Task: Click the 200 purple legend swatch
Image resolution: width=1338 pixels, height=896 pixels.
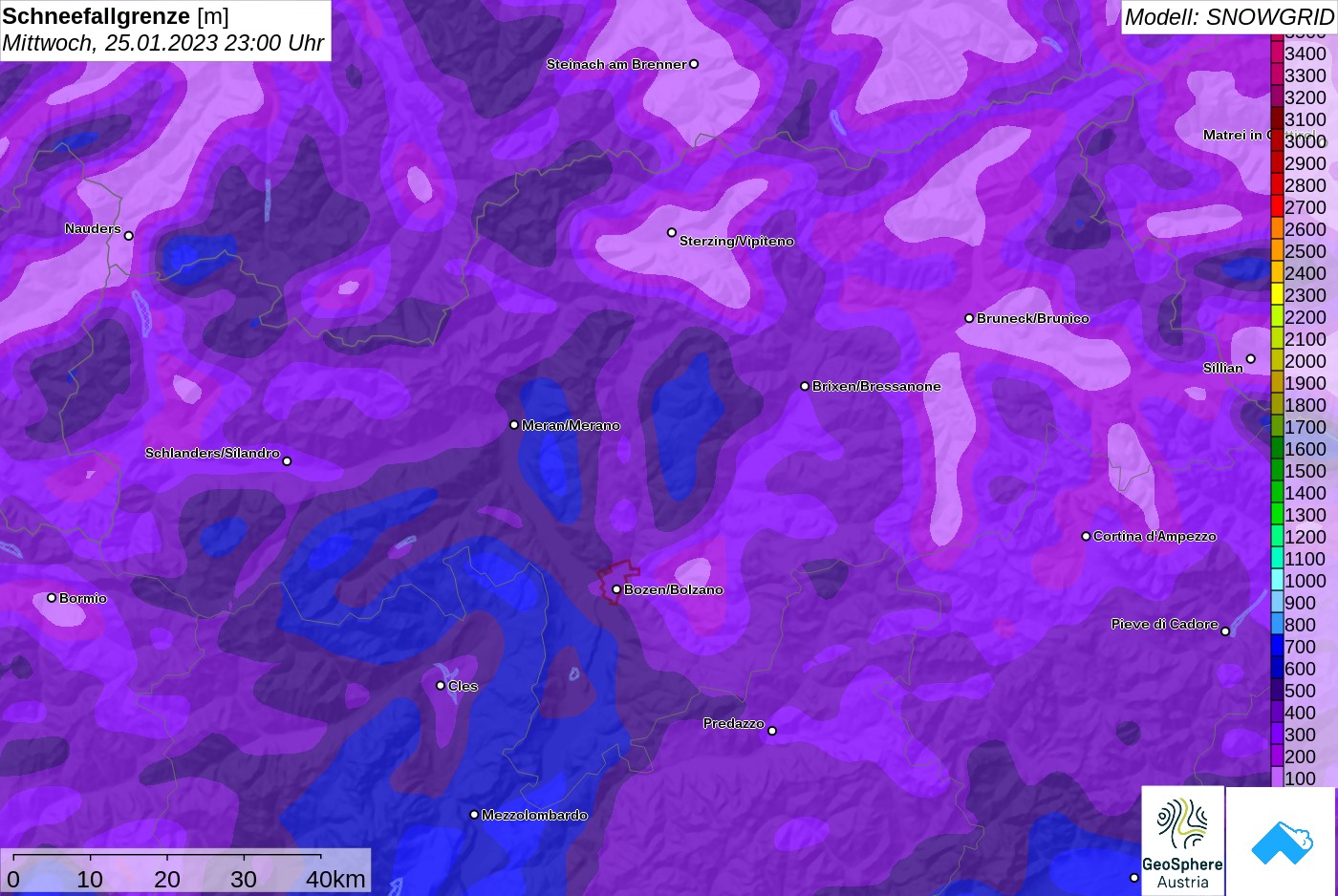Action: [x=1277, y=756]
